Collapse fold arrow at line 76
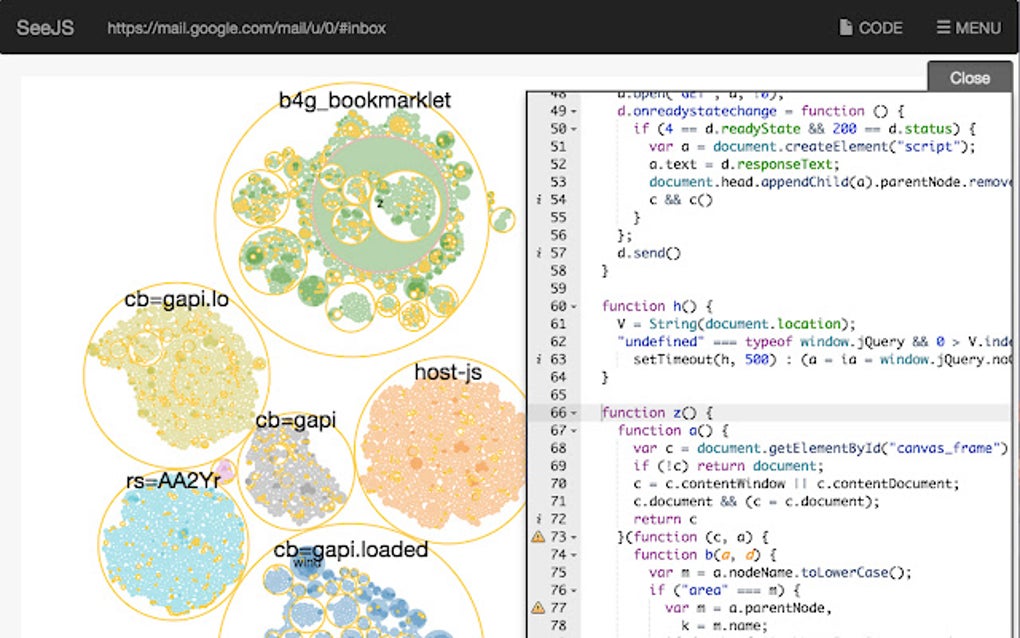The height and width of the screenshot is (638, 1020). [574, 591]
